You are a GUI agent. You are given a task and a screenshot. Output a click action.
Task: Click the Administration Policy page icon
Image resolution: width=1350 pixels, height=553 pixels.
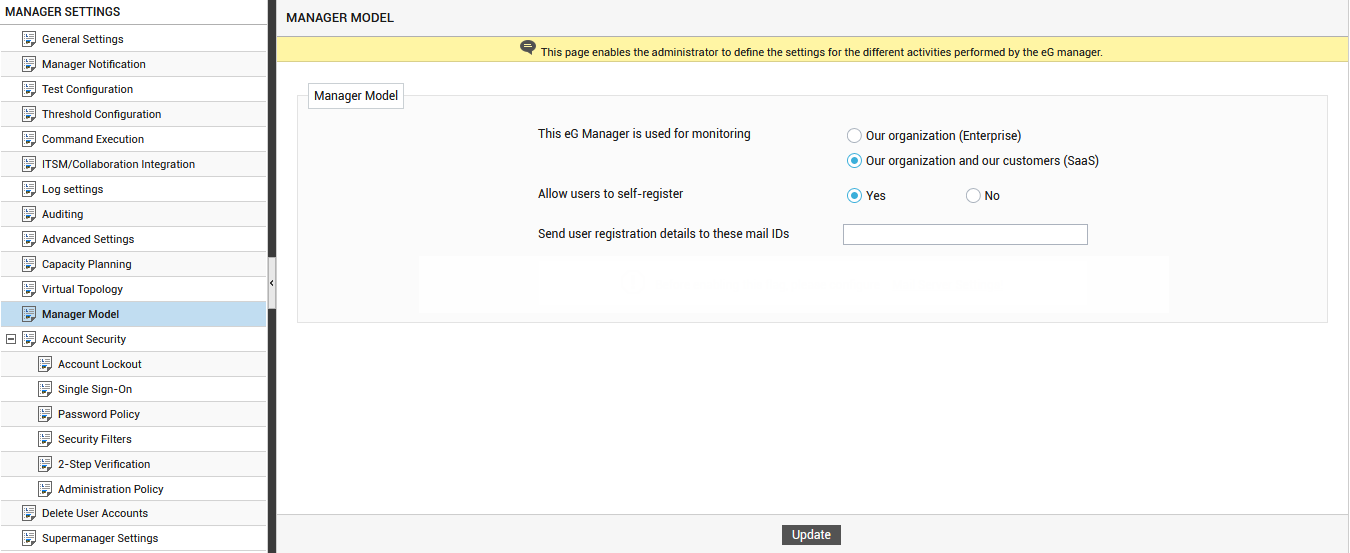pos(45,489)
